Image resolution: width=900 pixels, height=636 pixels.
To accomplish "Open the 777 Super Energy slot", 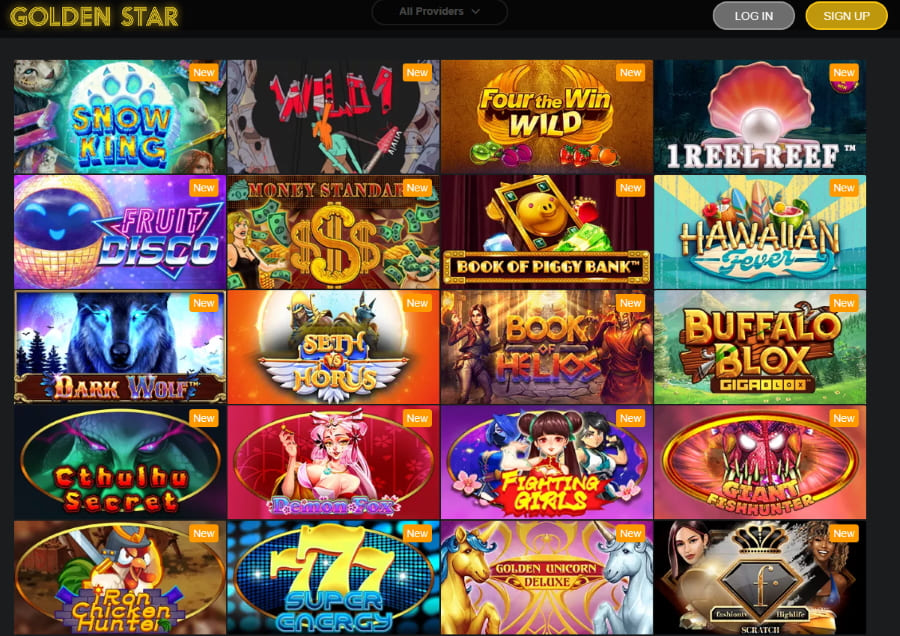I will pos(333,577).
